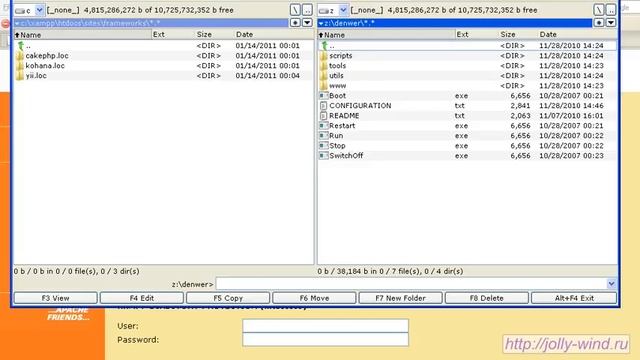
Task: Select the CONFIGURATION txt file icon
Action: click(x=324, y=106)
